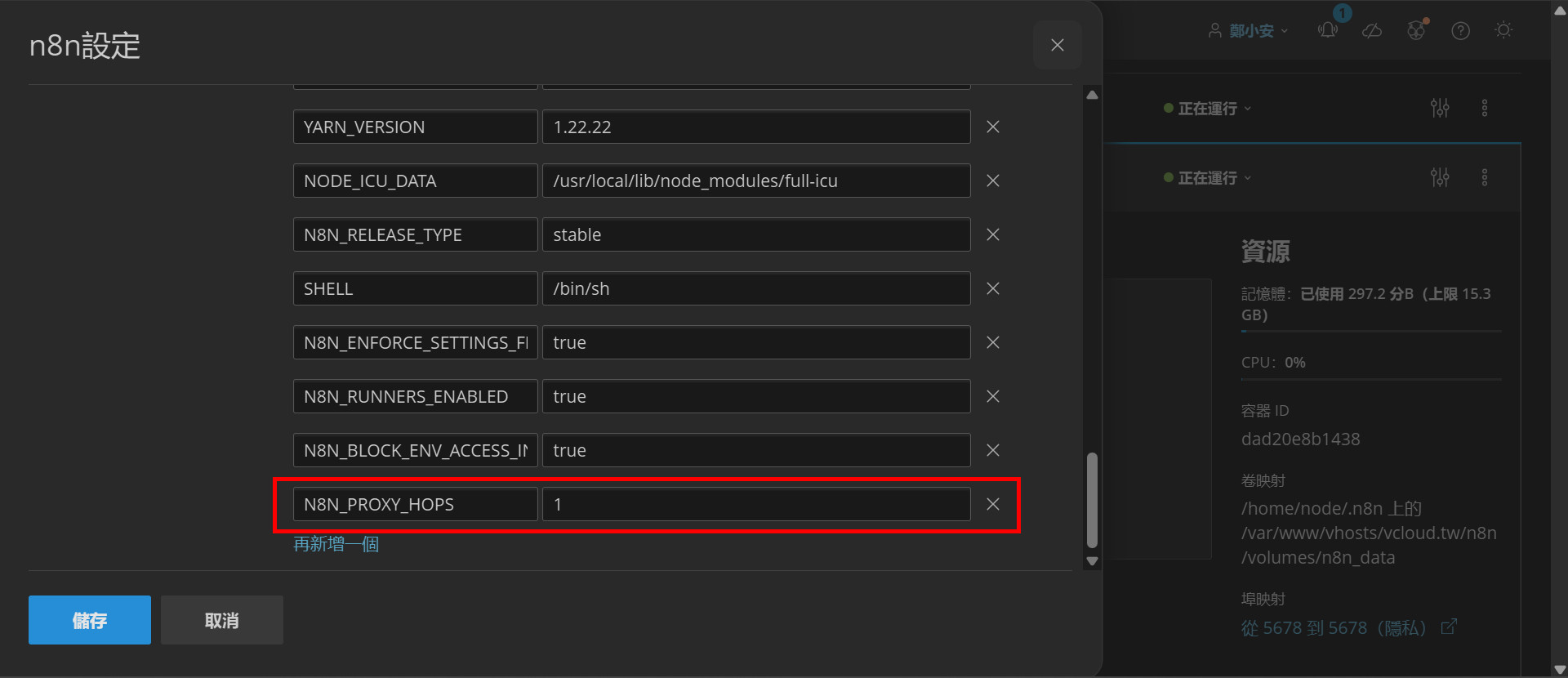Click the dialog scrollbar down arrow
The image size is (1568, 678).
click(1092, 561)
